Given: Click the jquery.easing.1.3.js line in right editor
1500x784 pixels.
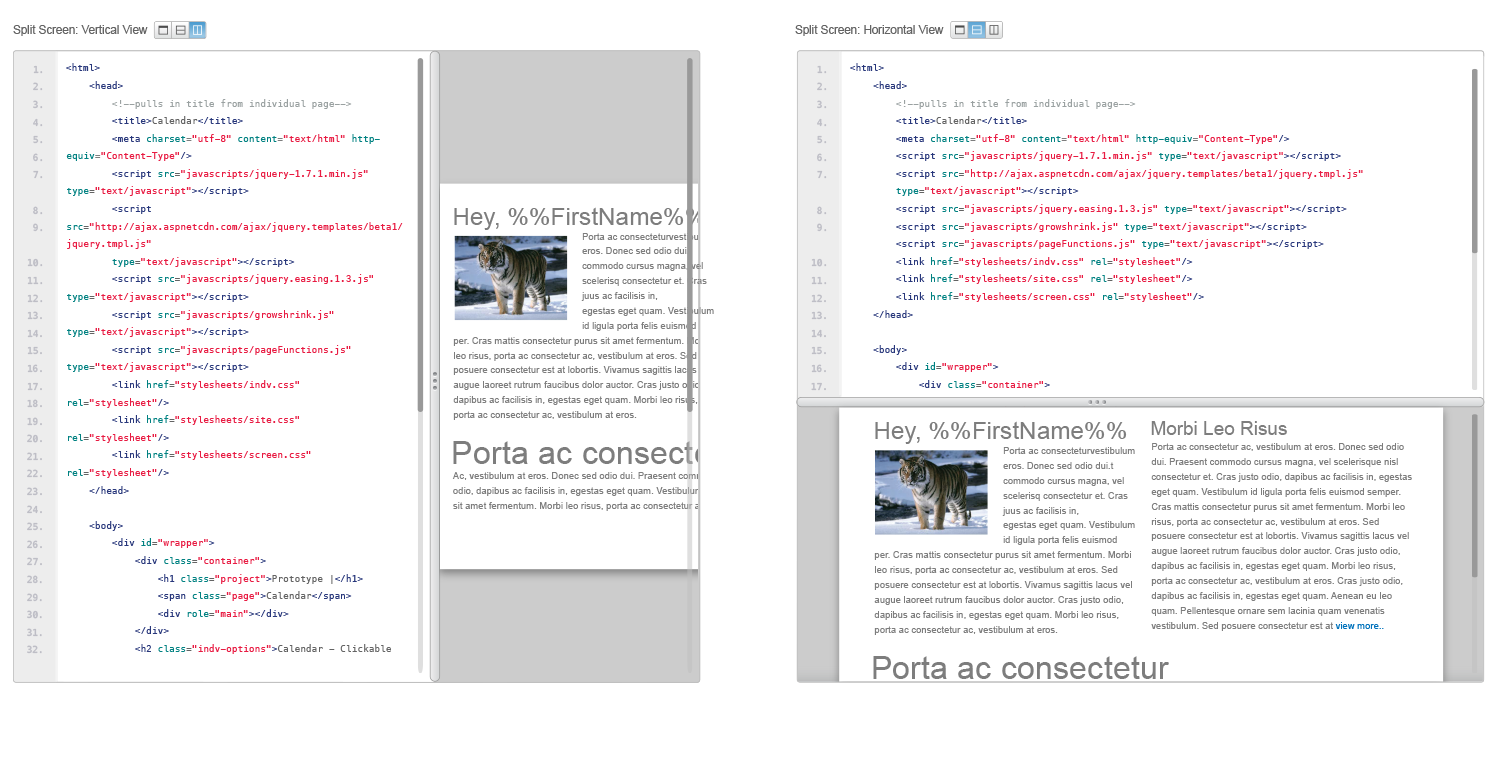Looking at the screenshot, I should [1121, 209].
